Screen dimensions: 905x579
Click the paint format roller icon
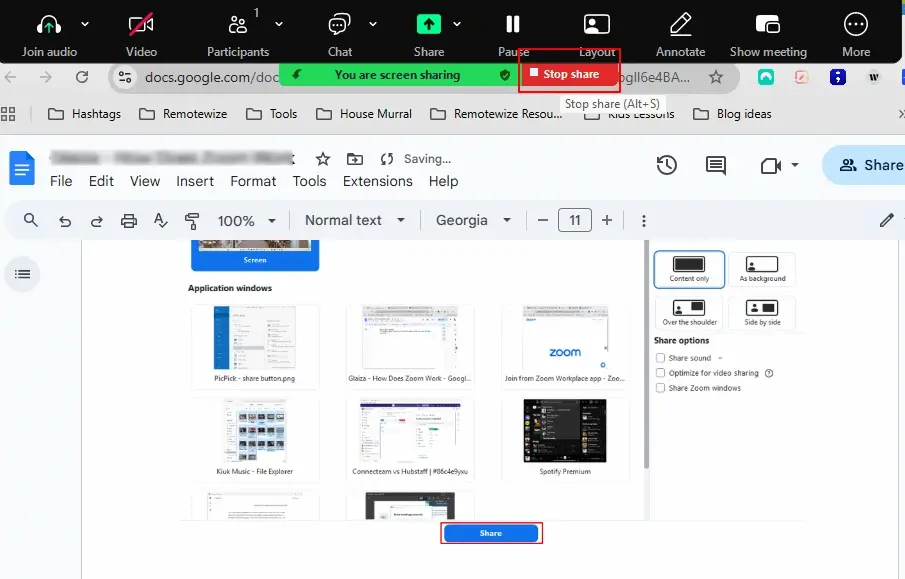coord(192,221)
